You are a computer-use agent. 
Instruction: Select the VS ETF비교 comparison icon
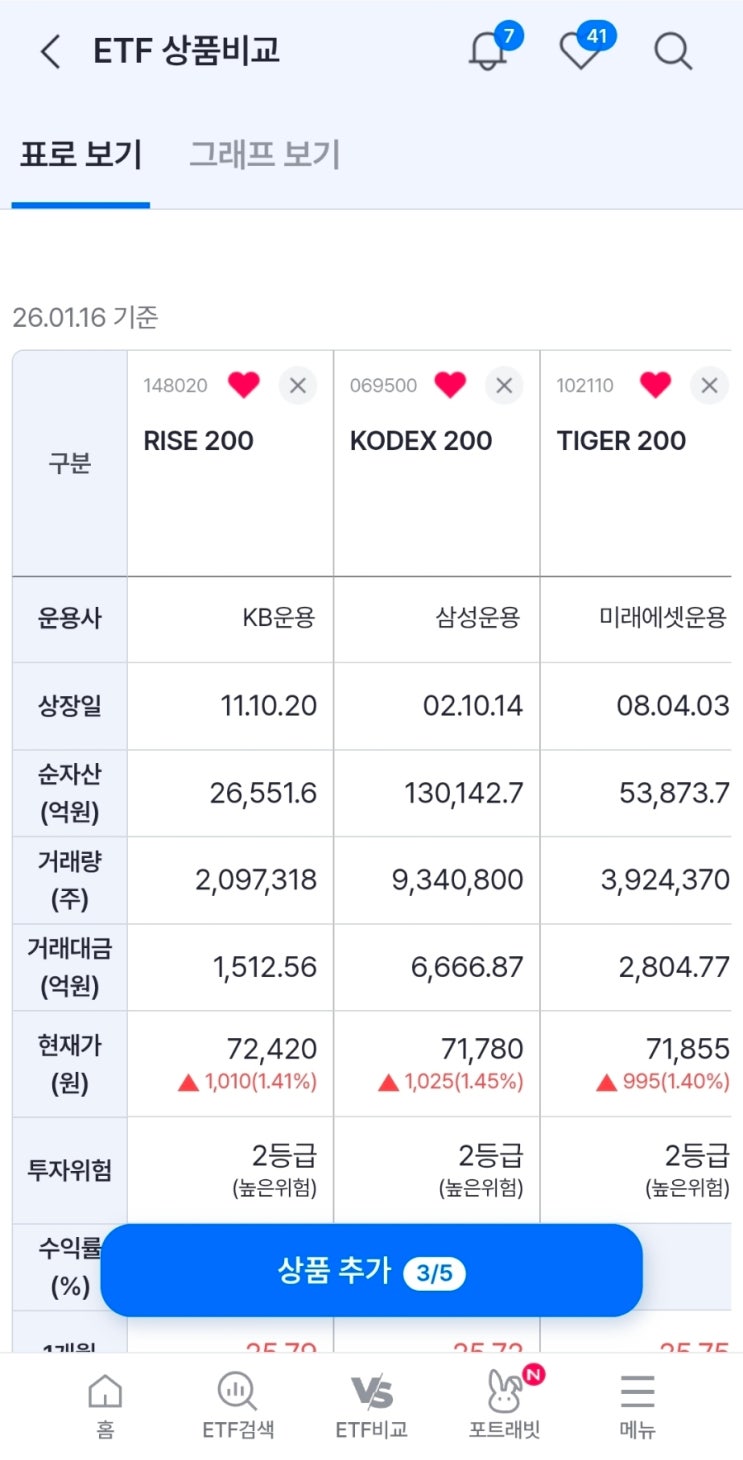click(x=371, y=1401)
